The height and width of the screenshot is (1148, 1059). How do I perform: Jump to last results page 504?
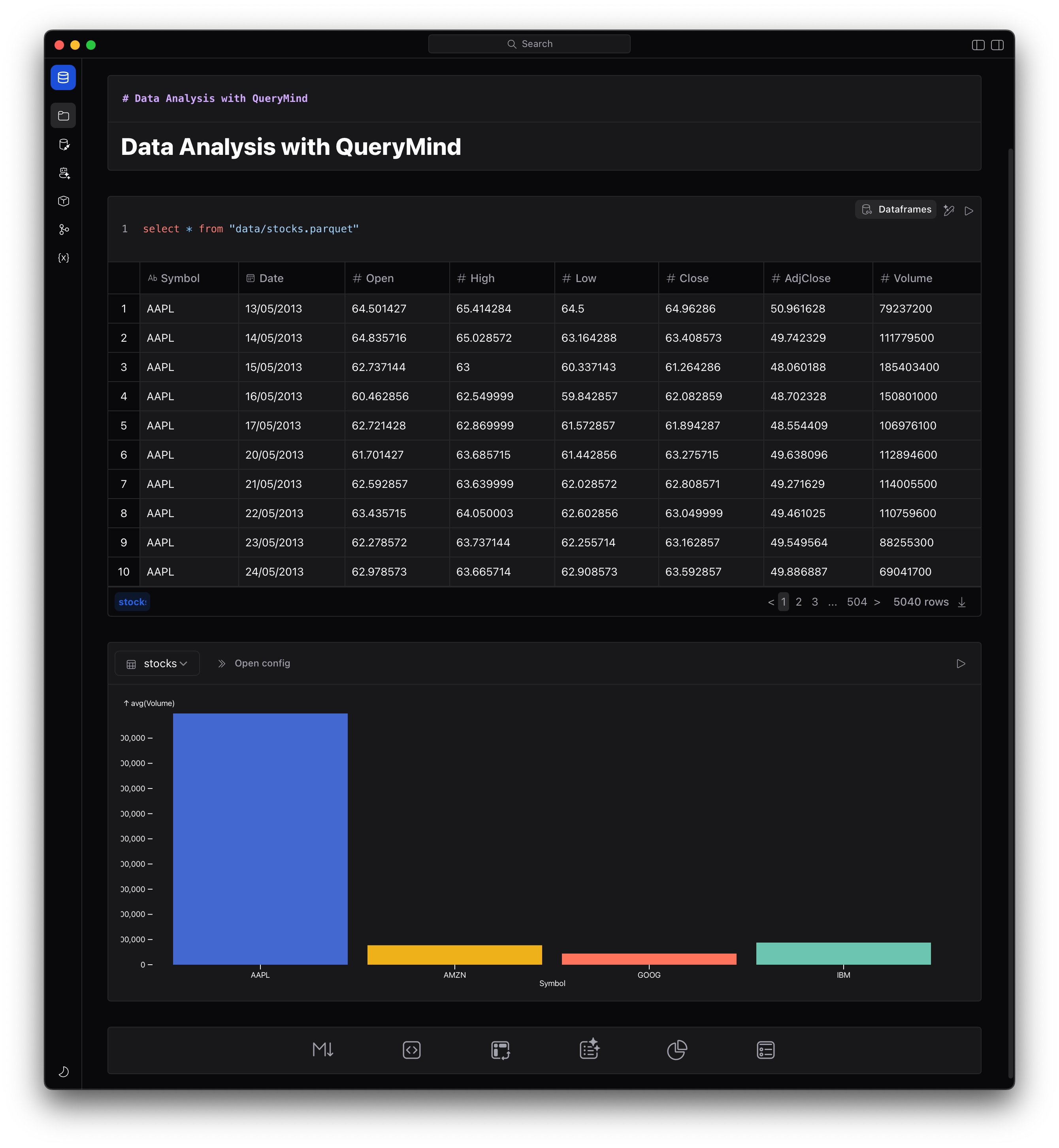coord(857,602)
